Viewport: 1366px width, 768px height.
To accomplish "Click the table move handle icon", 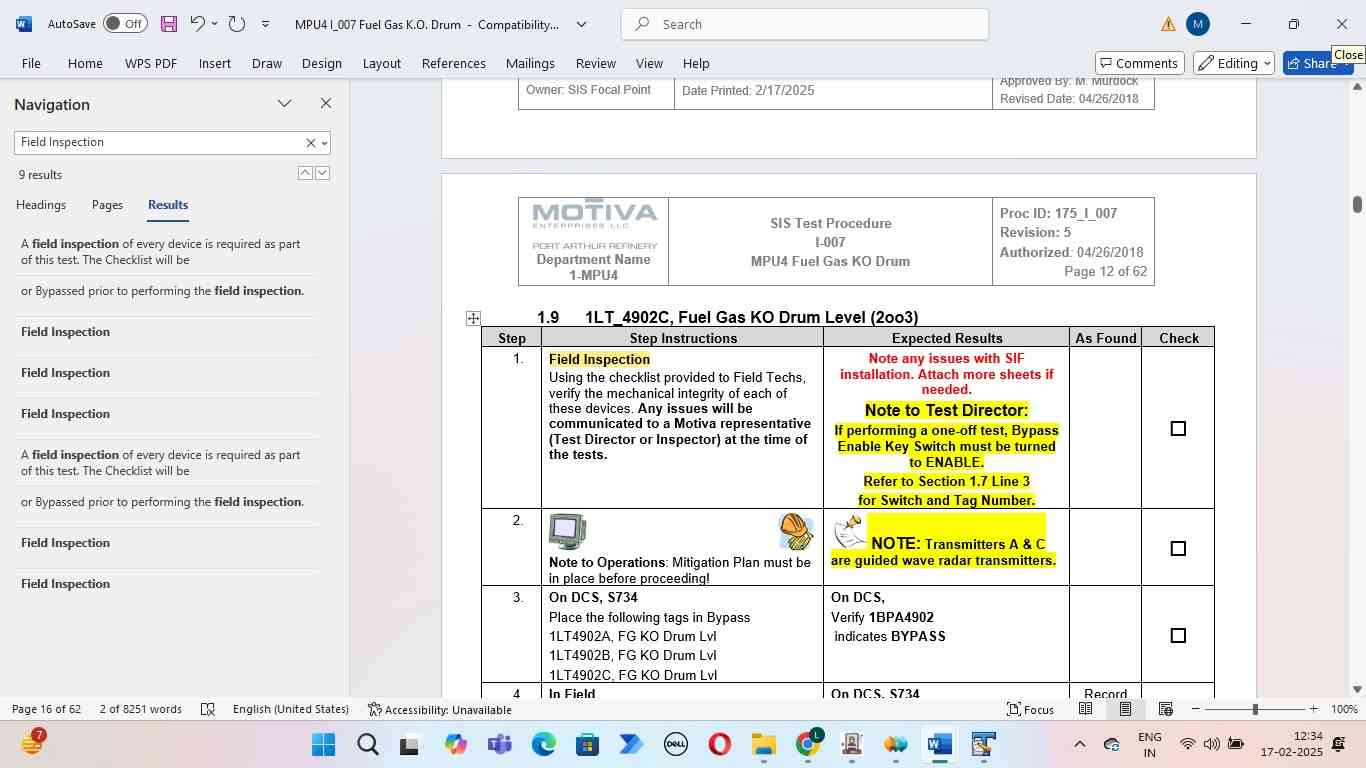I will coord(473,318).
